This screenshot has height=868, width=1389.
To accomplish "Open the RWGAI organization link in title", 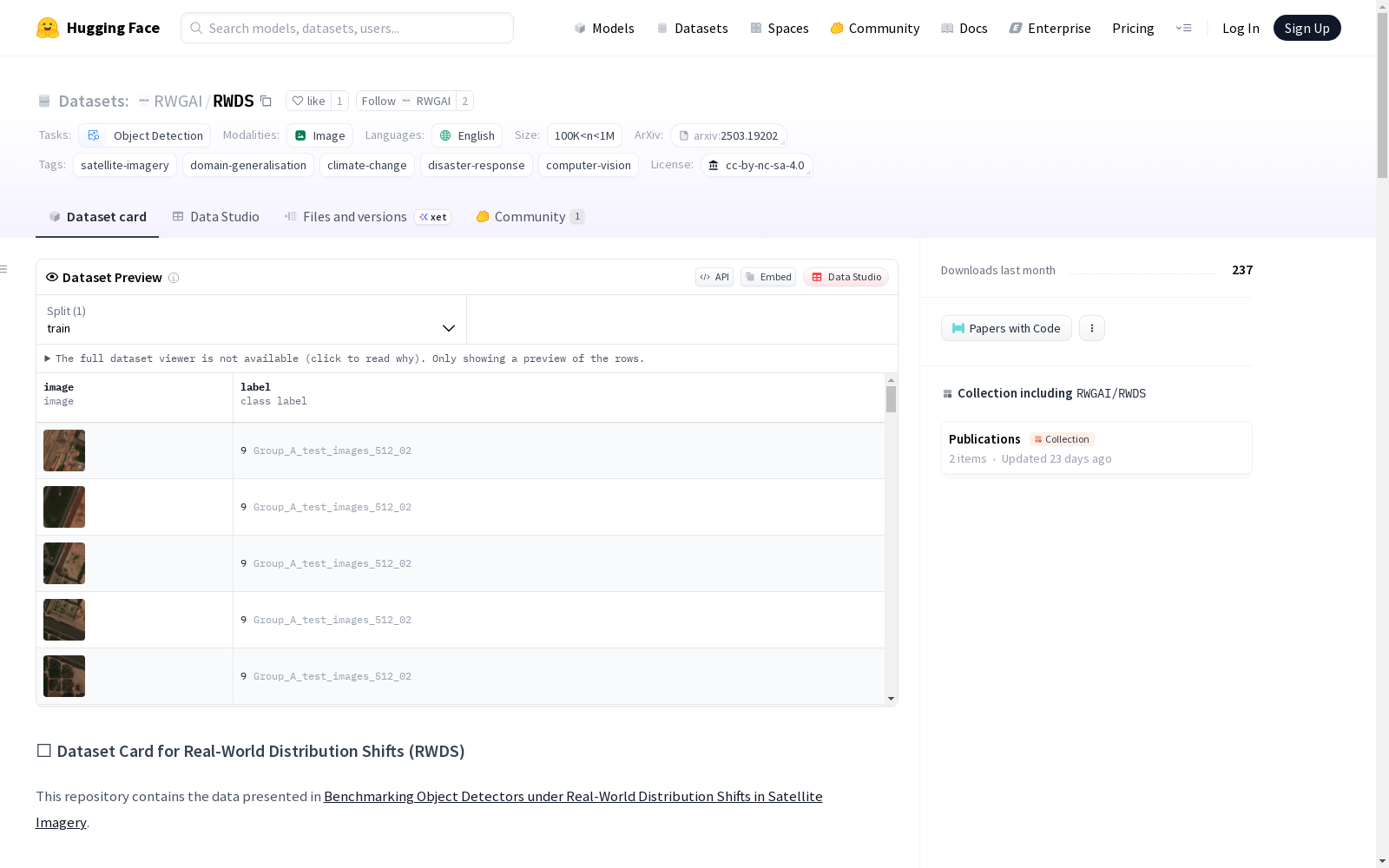I will click(x=177, y=101).
